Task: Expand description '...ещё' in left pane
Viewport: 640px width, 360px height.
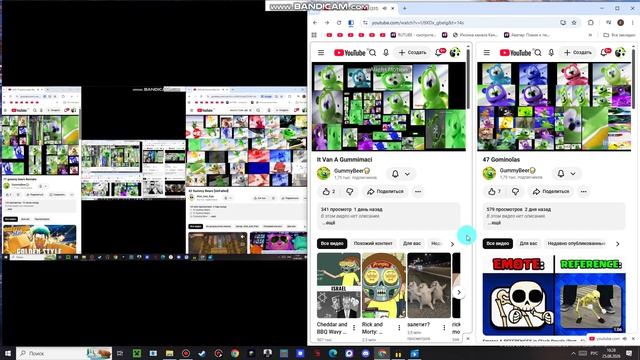Action: coord(328,223)
